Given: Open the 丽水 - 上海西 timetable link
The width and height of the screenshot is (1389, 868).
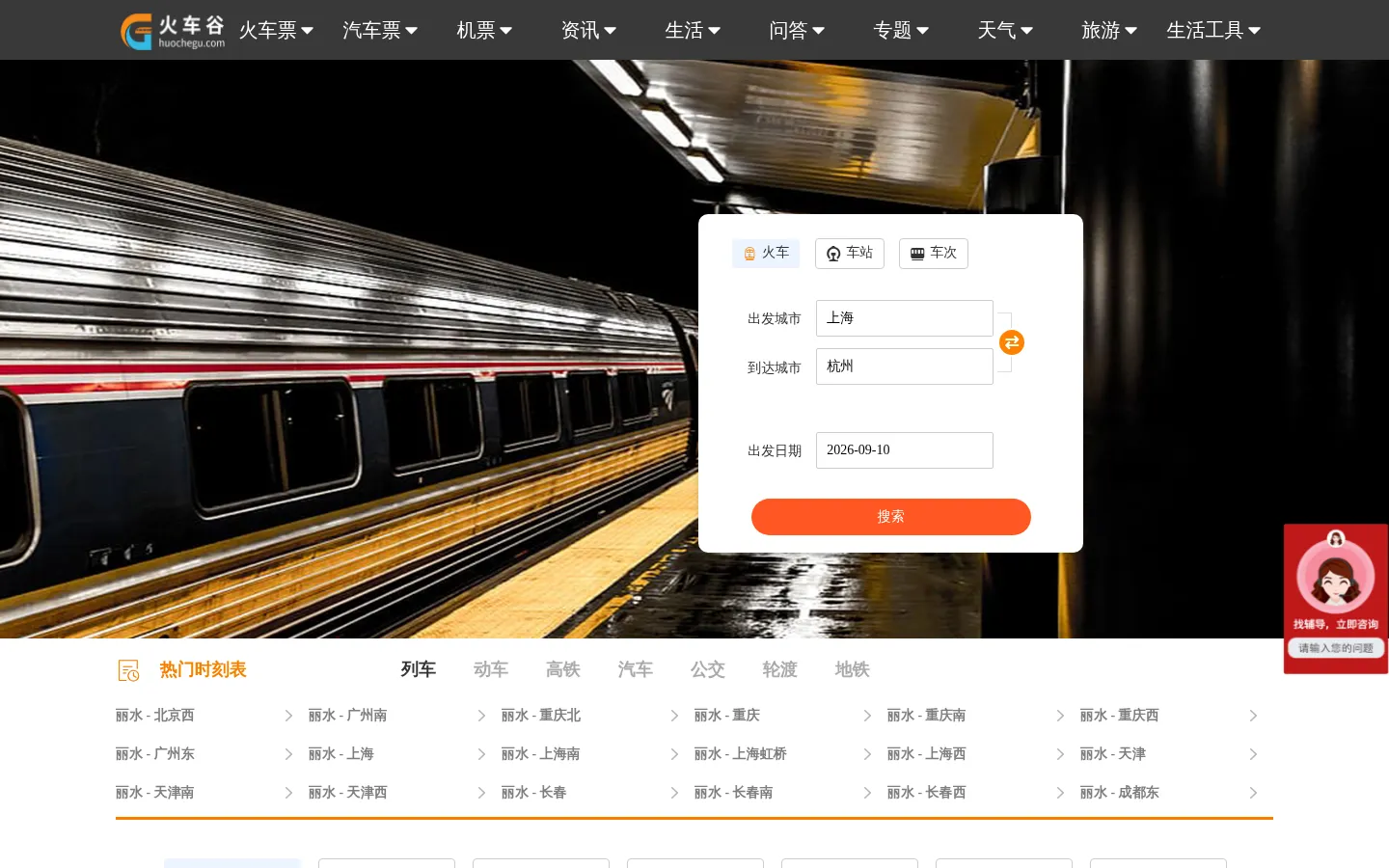Looking at the screenshot, I should pos(927,754).
